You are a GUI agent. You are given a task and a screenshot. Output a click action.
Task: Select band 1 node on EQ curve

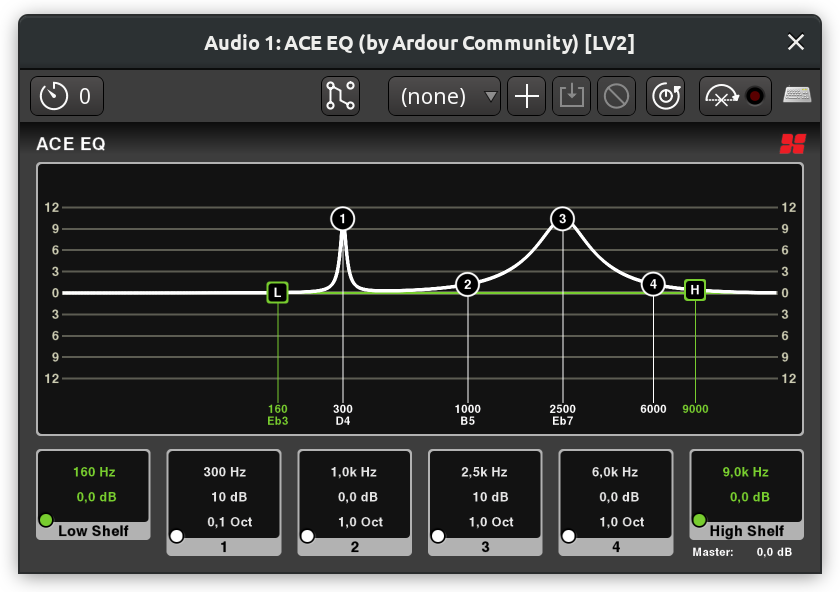[x=343, y=219]
